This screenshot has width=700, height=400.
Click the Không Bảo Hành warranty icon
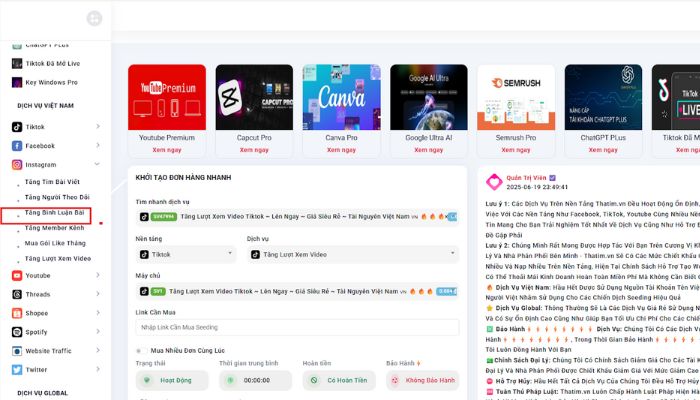pos(395,380)
